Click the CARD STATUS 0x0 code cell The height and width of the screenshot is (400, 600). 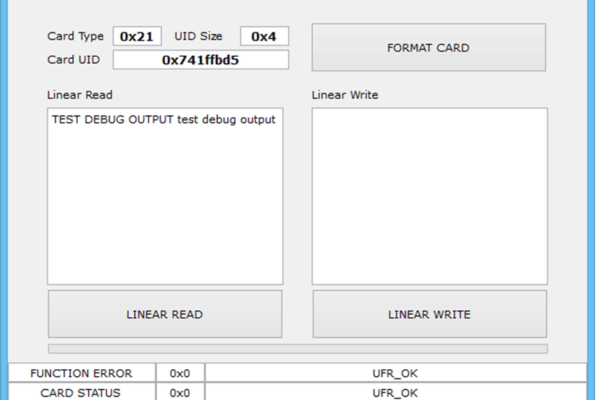[180, 393]
